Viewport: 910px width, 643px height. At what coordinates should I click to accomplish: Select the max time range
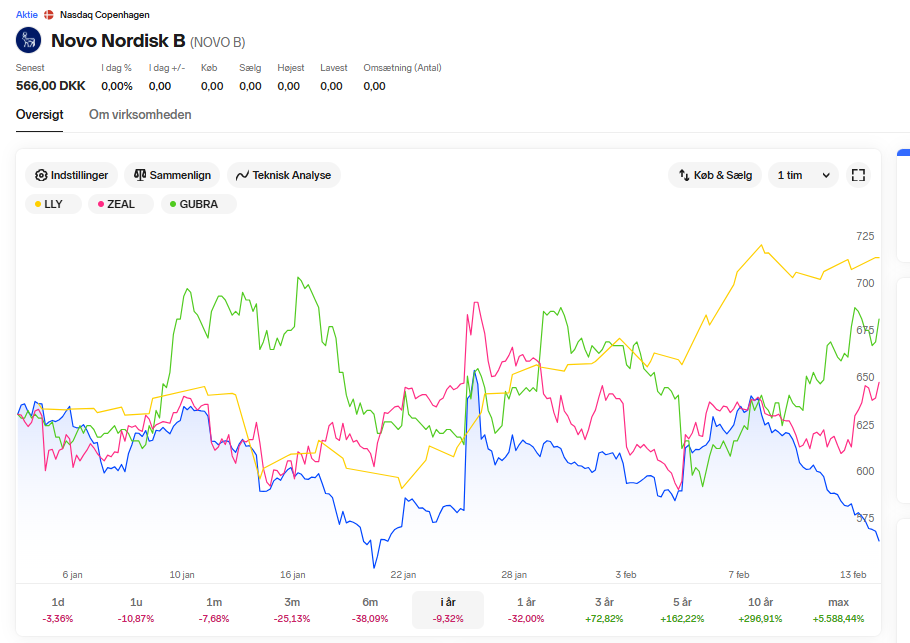(838, 610)
